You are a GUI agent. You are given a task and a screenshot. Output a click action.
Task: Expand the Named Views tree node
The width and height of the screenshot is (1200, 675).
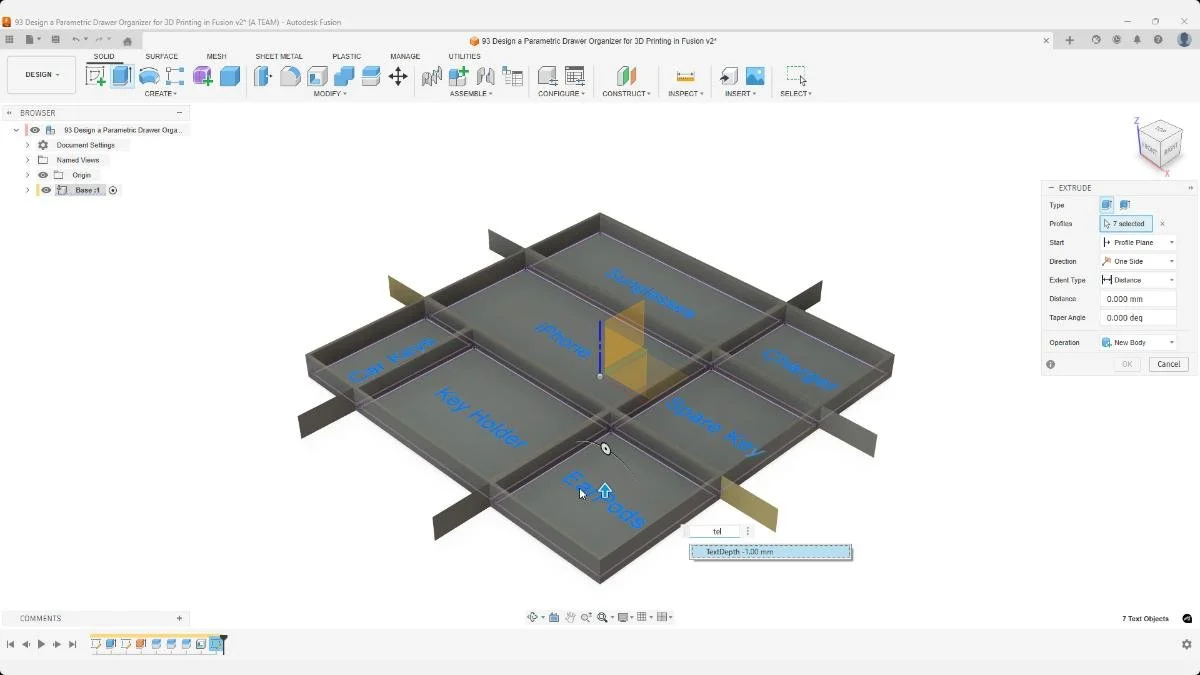pyautogui.click(x=27, y=160)
